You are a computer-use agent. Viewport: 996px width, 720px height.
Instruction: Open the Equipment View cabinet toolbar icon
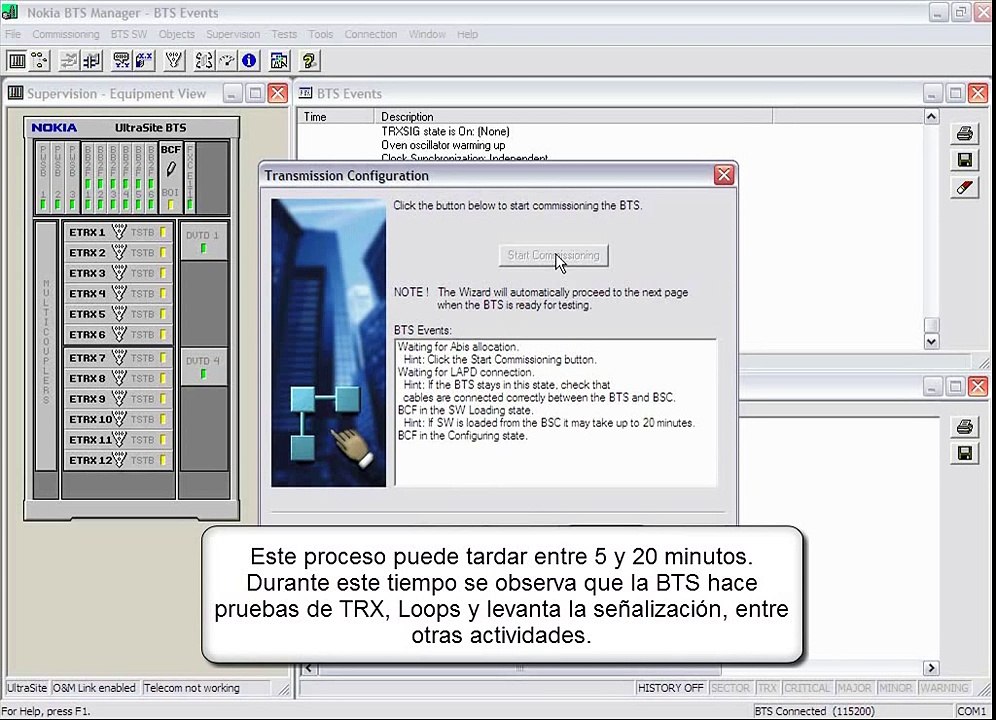coord(17,61)
